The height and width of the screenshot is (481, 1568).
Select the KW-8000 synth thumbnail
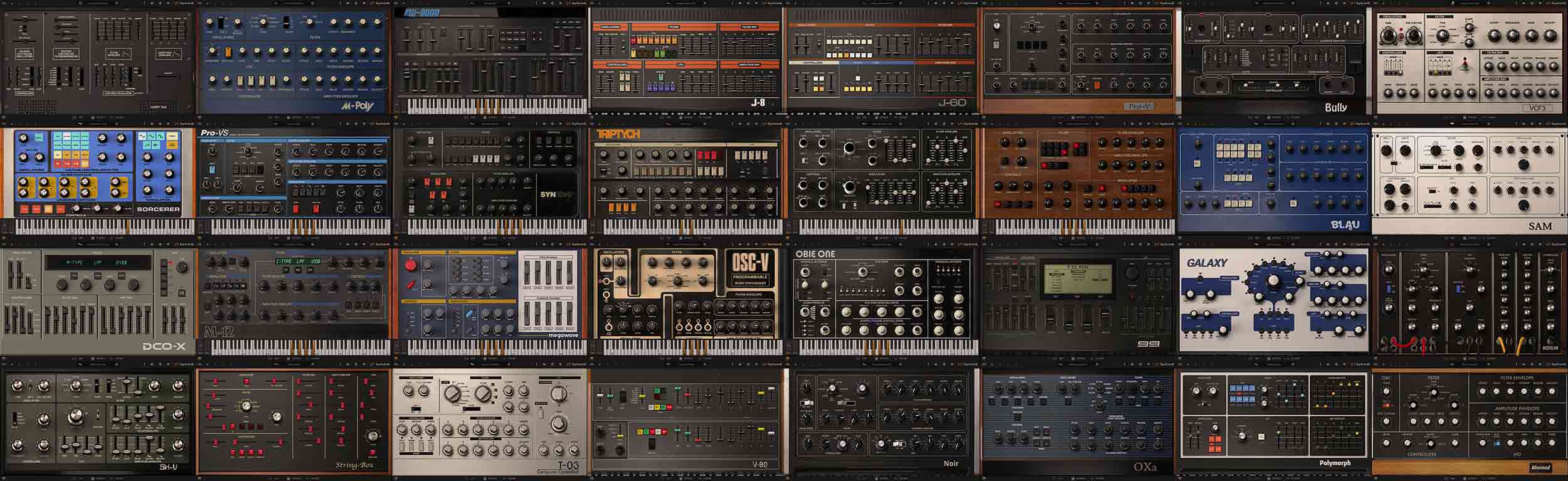pyautogui.click(x=490, y=61)
